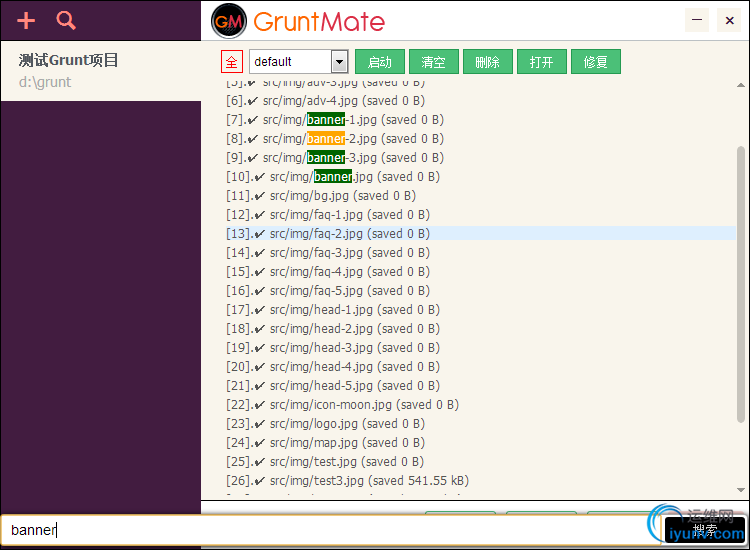Click the 修复 repair button
Screen dimensions: 750x550
(596, 62)
